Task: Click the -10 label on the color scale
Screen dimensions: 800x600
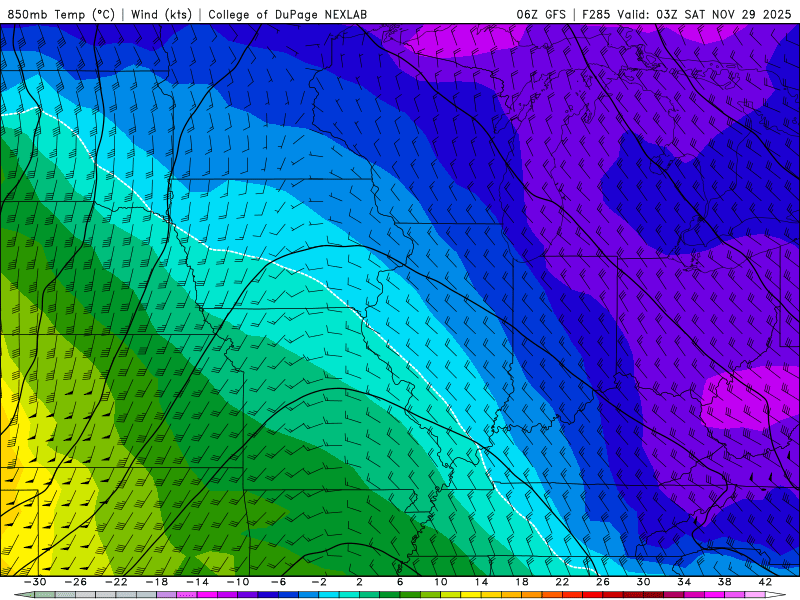Action: (x=238, y=582)
